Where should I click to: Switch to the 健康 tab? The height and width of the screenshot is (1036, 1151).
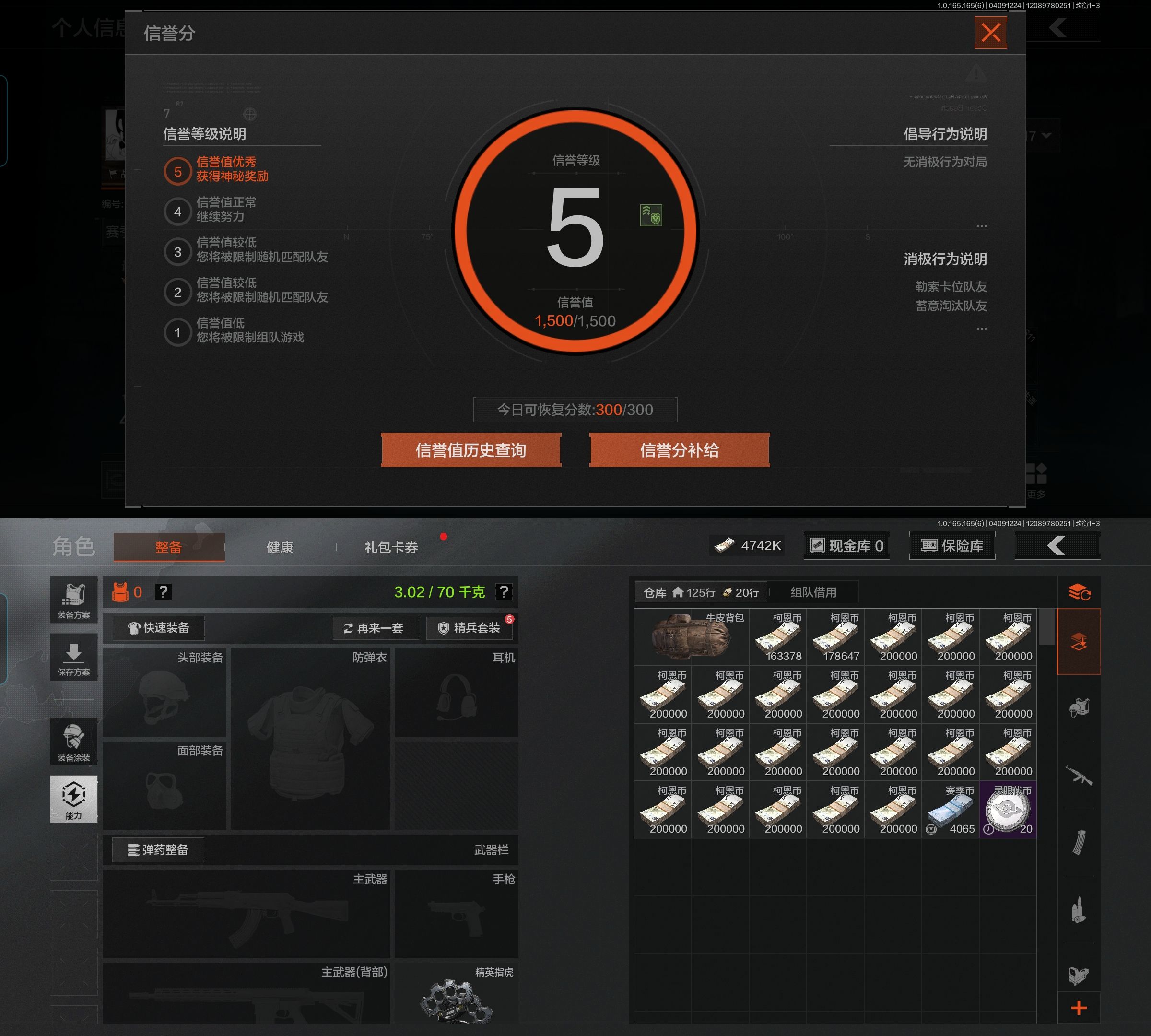(x=280, y=547)
